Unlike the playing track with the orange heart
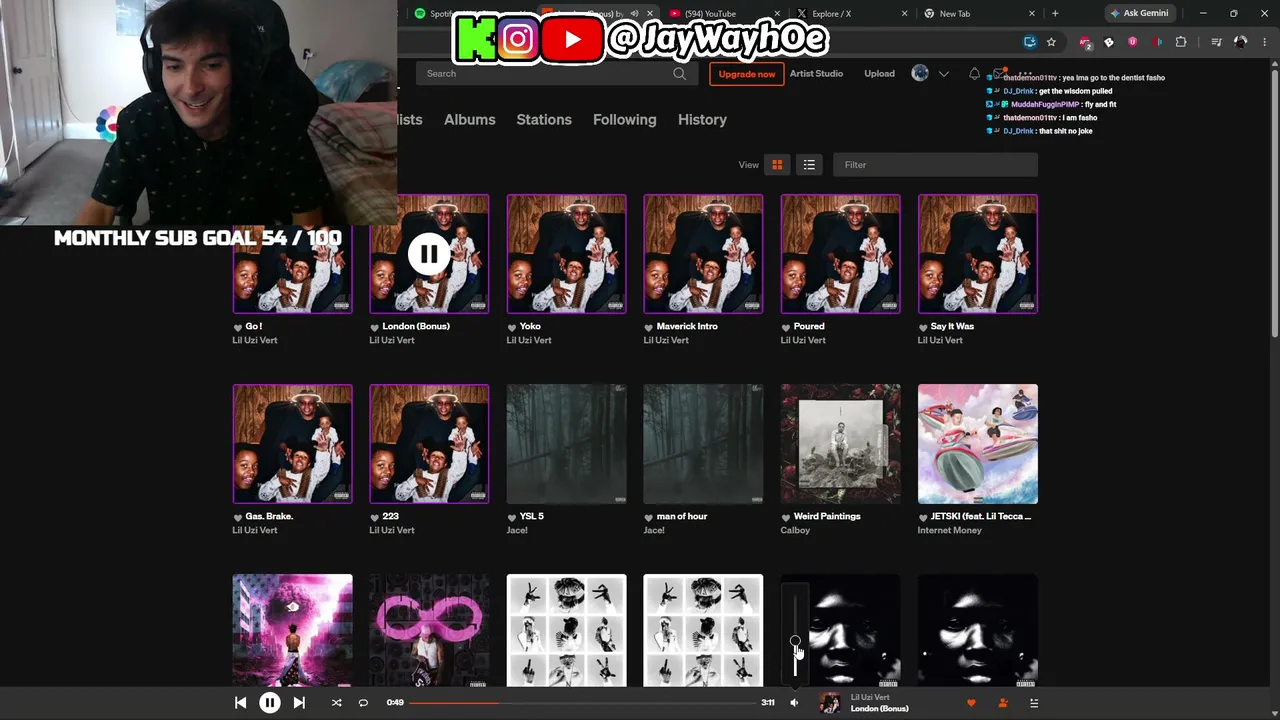The width and height of the screenshot is (1280, 720). [971, 703]
